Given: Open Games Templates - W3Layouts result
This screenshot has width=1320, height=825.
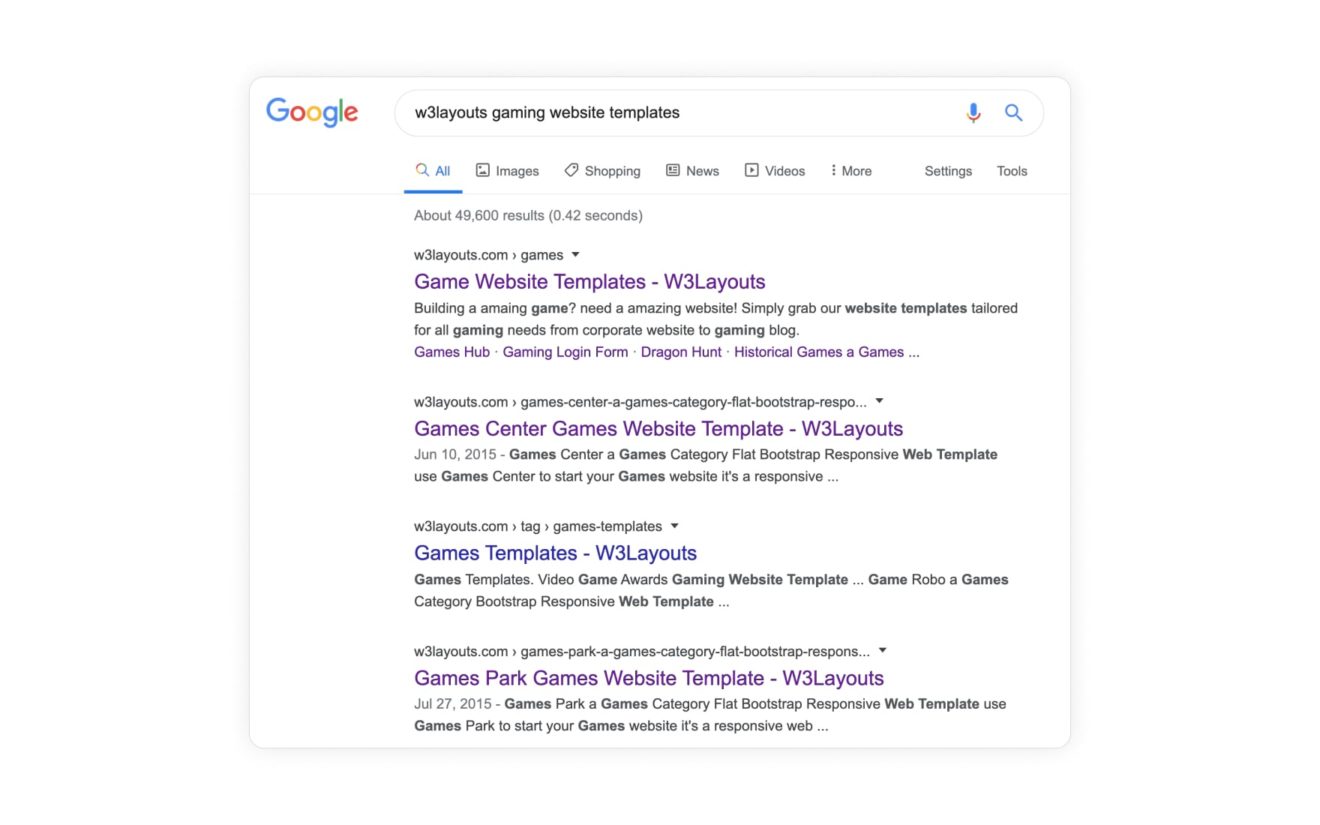Looking at the screenshot, I should pos(555,553).
